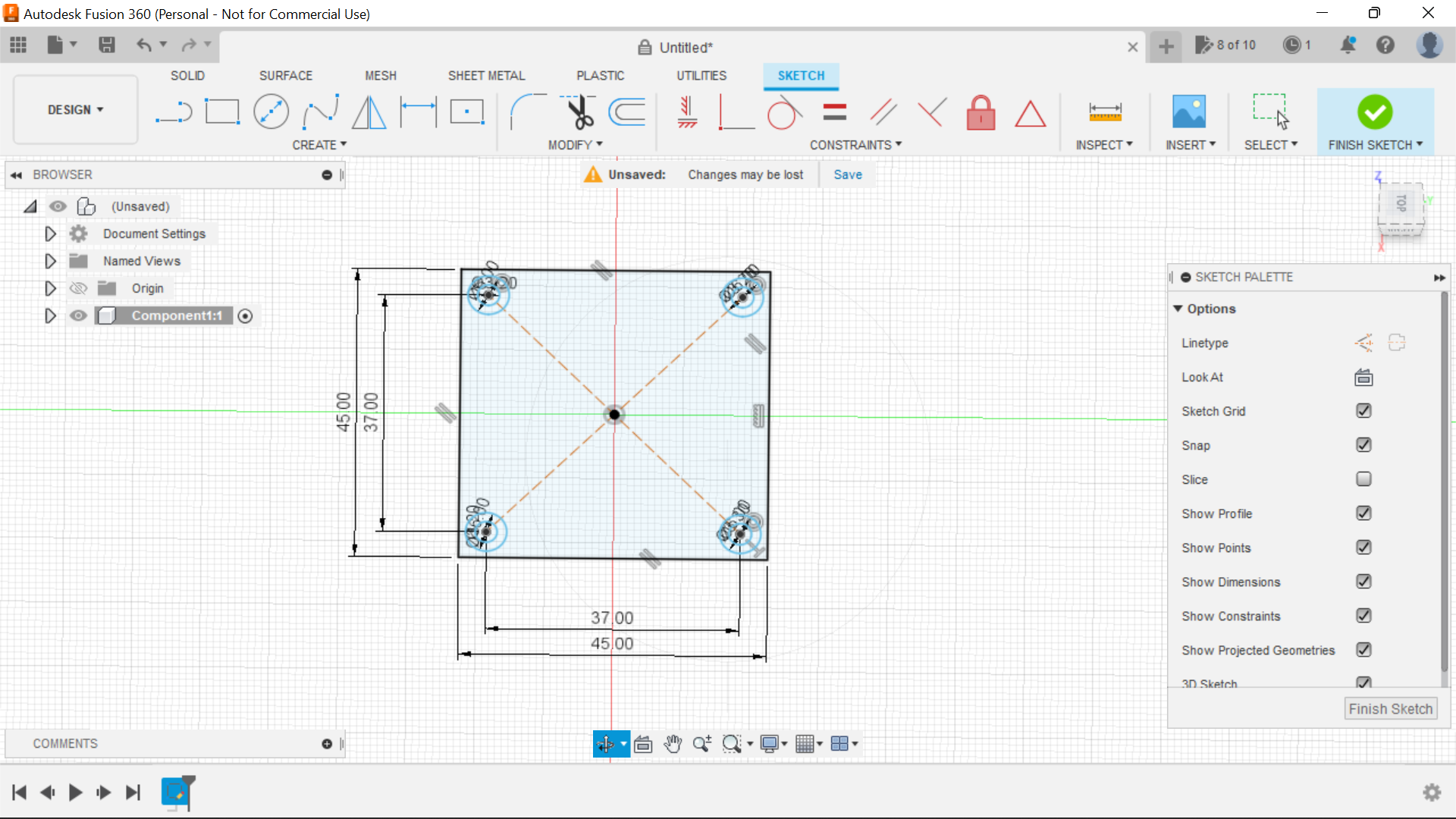
Task: Apply Equal constraint
Action: point(834,112)
